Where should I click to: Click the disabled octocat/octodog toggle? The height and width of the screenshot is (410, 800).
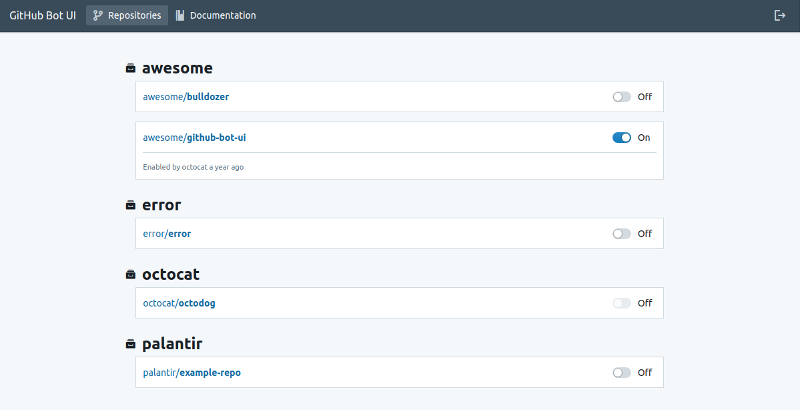point(621,303)
